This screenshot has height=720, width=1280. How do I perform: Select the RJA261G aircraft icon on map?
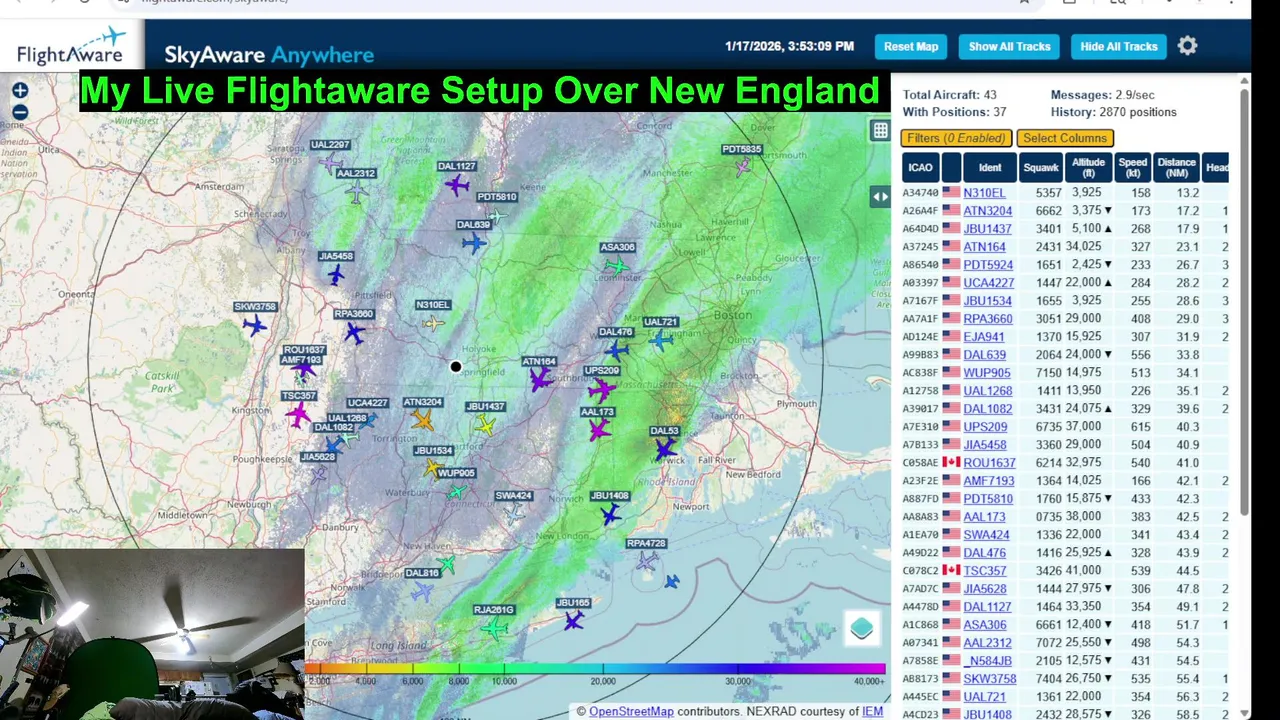tap(493, 629)
